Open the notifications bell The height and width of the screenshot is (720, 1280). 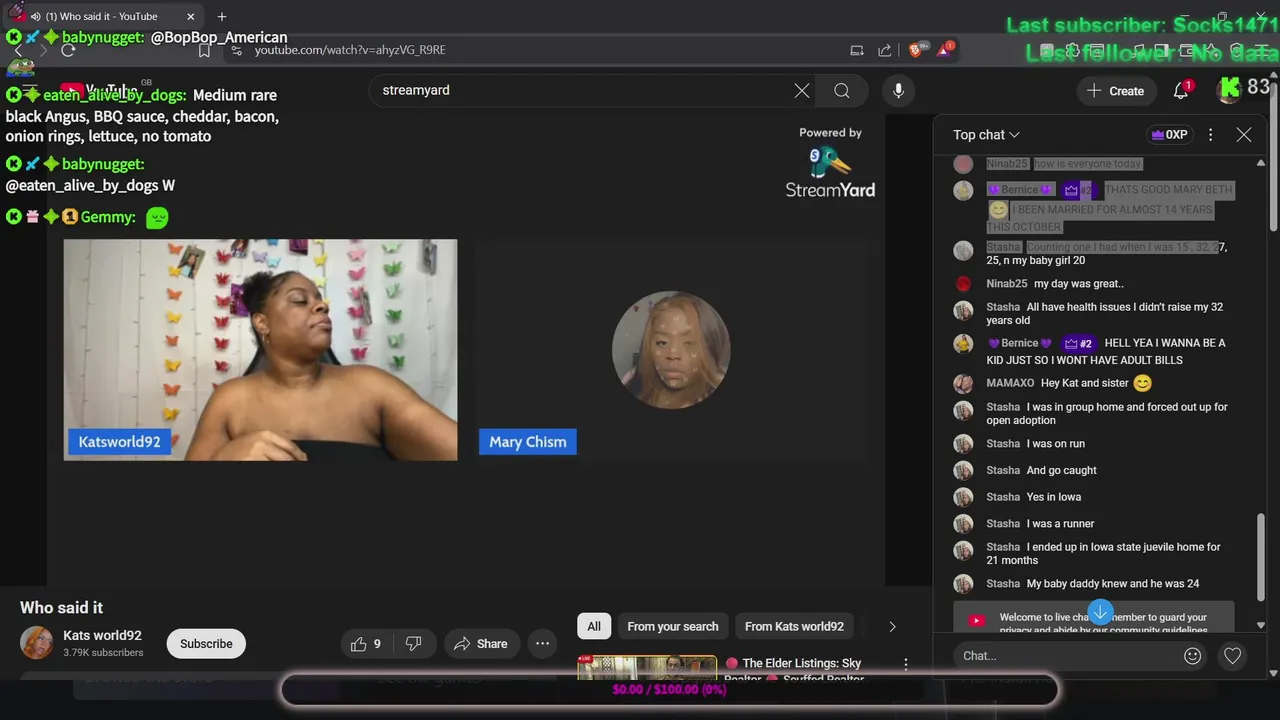[x=1181, y=91]
